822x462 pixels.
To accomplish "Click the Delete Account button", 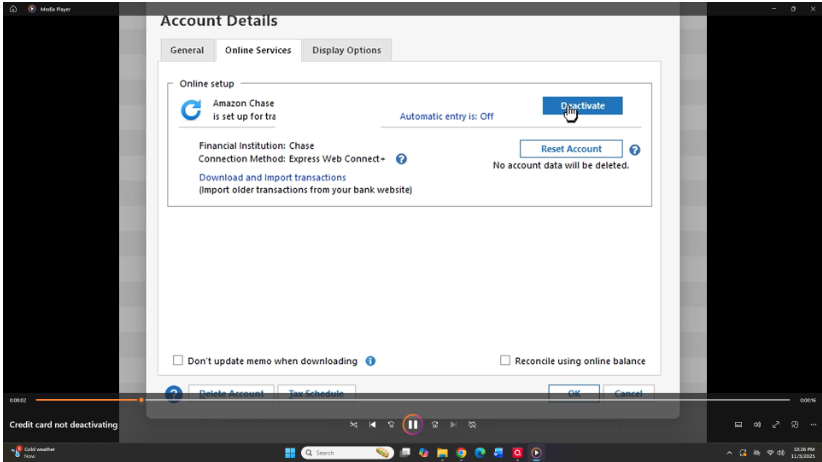I will click(231, 393).
